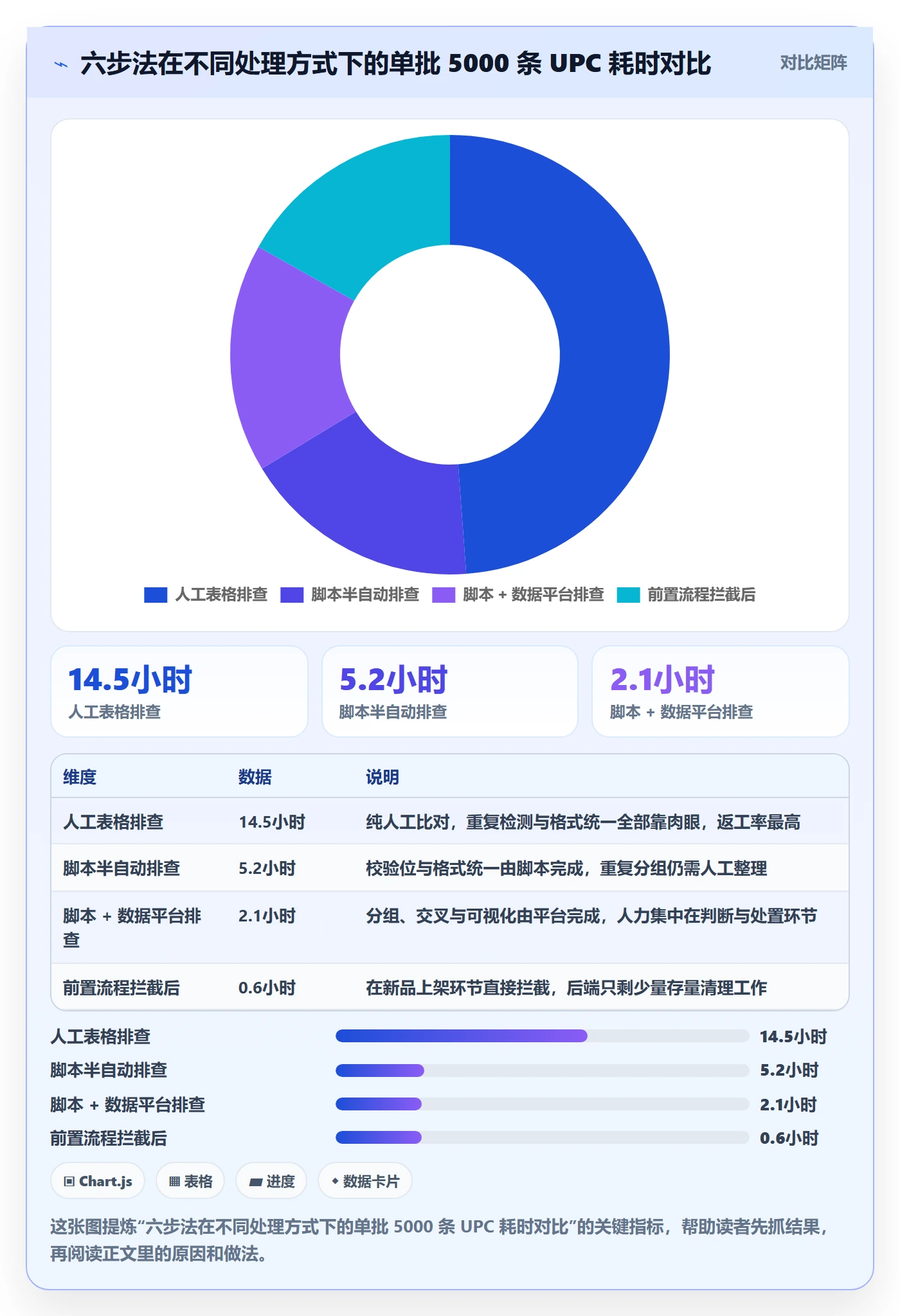Click the description starting 校验位与格式统一
Image resolution: width=900 pixels, height=1316 pixels.
click(566, 868)
